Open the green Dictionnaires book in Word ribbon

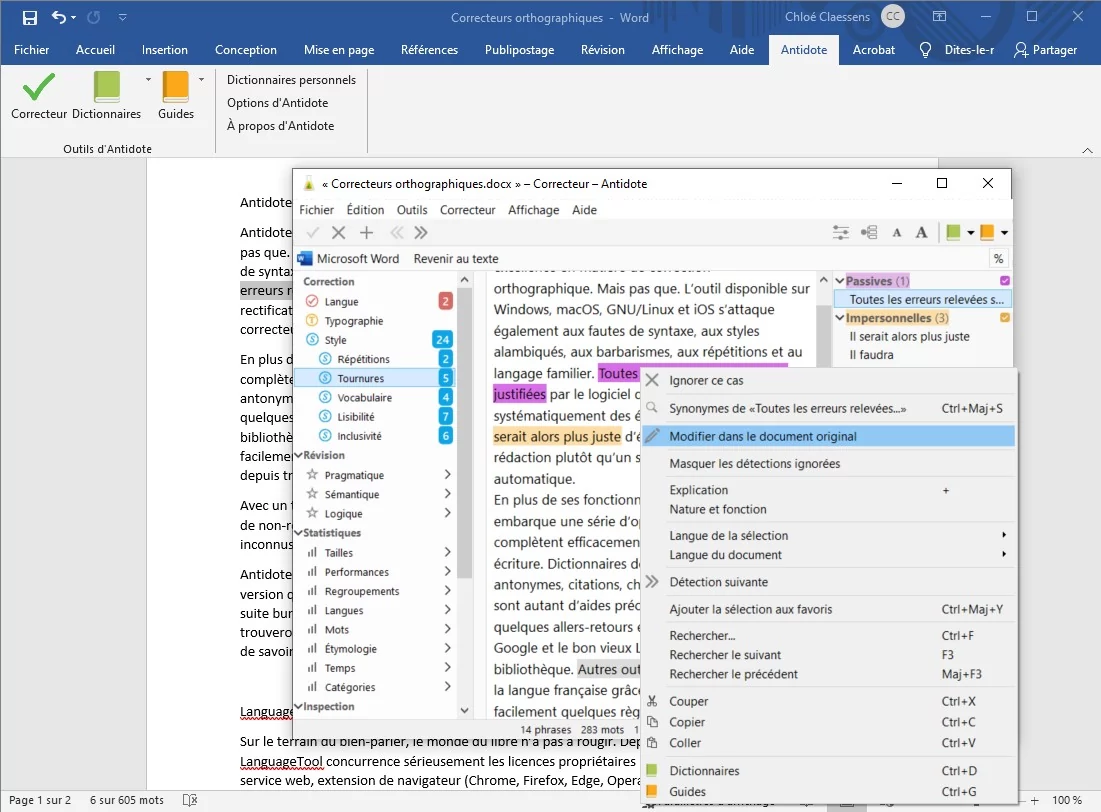(x=107, y=87)
